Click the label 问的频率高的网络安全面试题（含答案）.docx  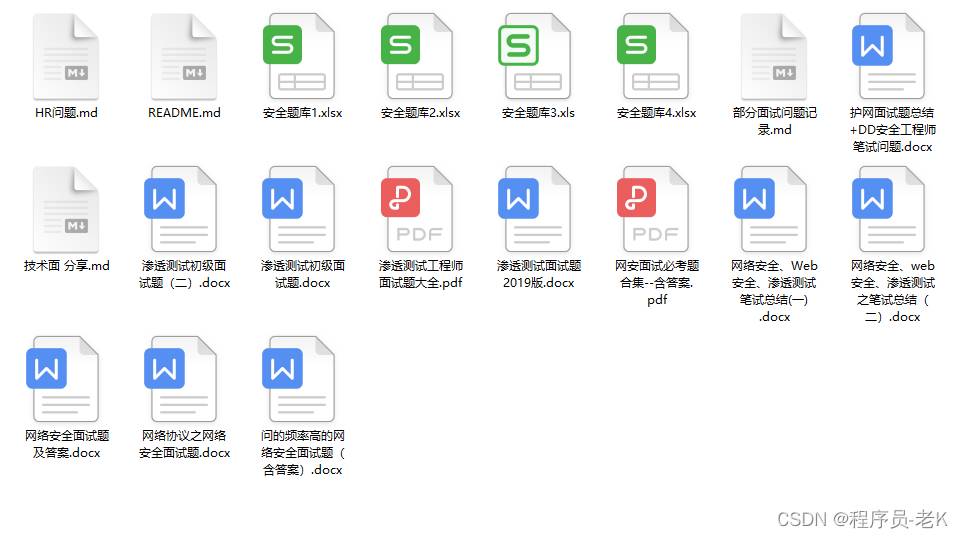[x=302, y=453]
